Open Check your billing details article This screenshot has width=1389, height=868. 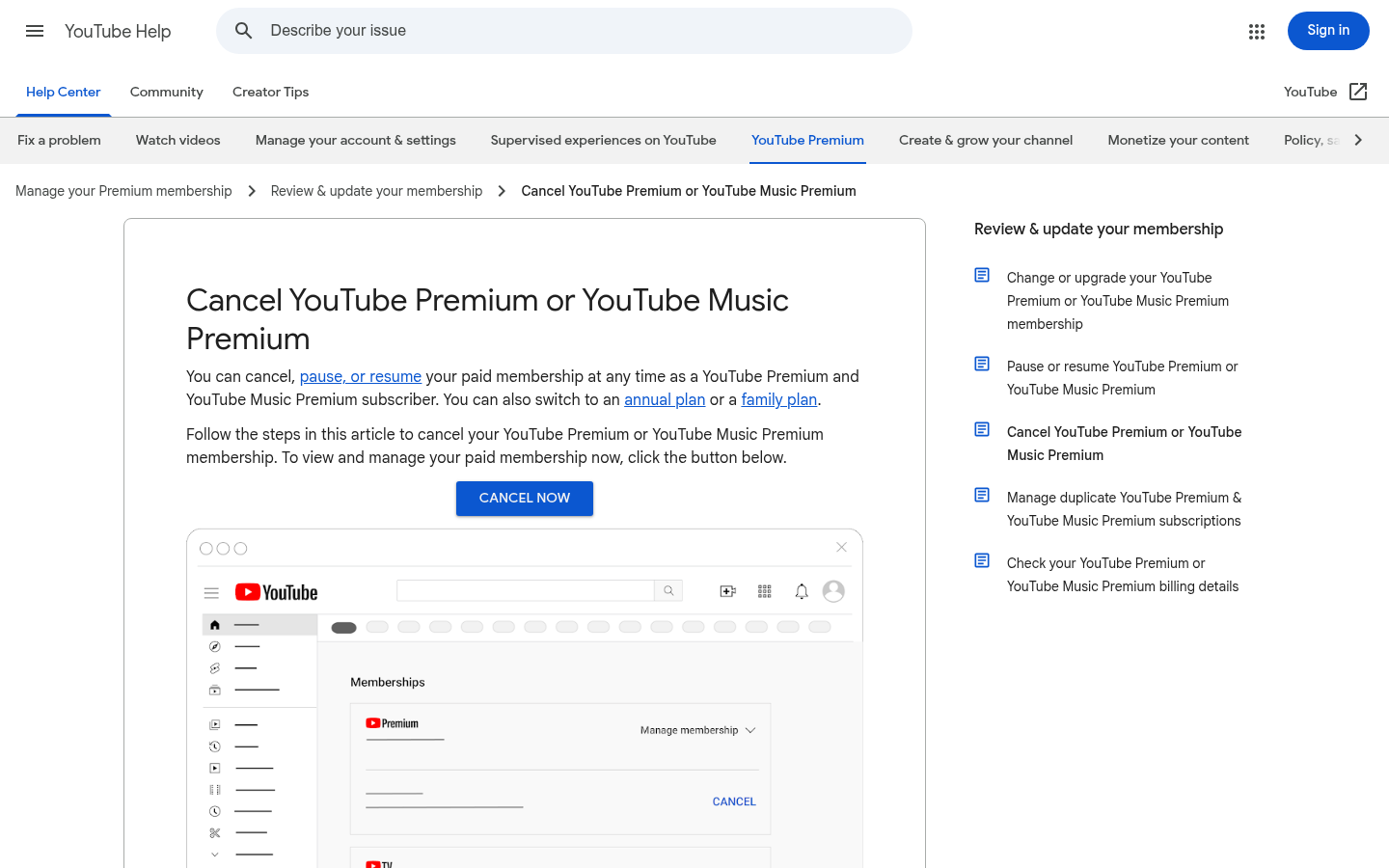point(1123,575)
